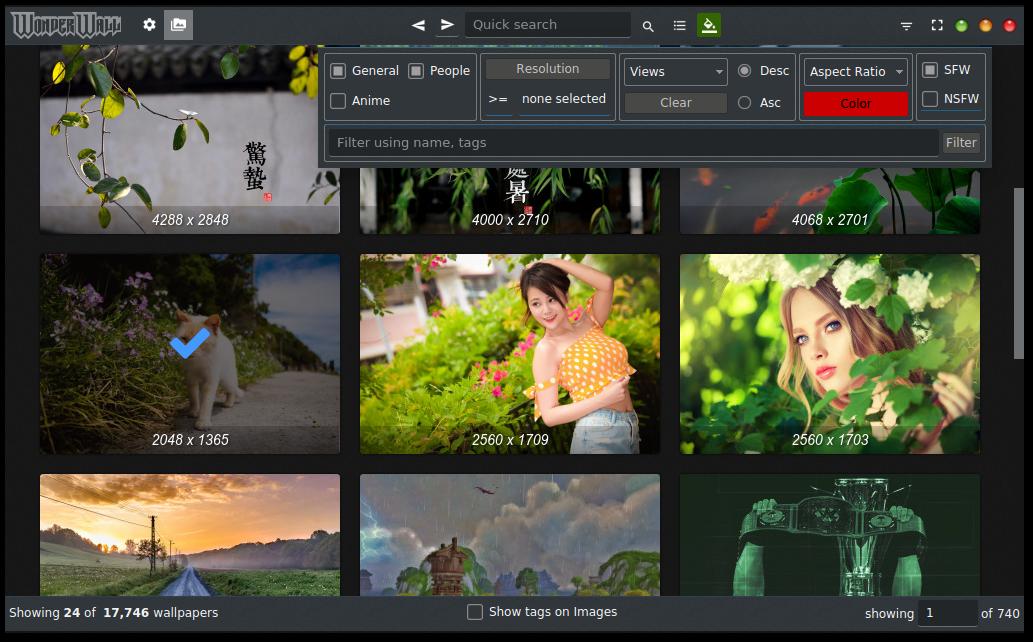Go to previous page with left arrow
This screenshot has width=1033, height=642.
click(x=418, y=25)
